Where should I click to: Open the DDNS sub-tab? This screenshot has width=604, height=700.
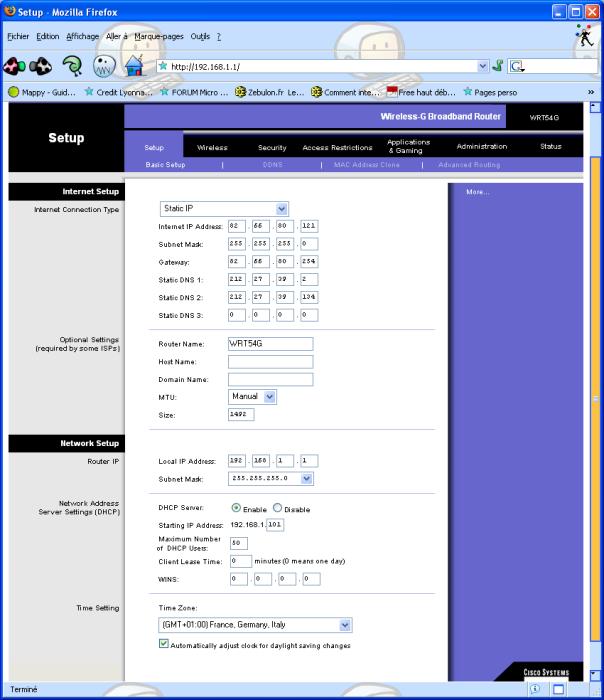272,164
